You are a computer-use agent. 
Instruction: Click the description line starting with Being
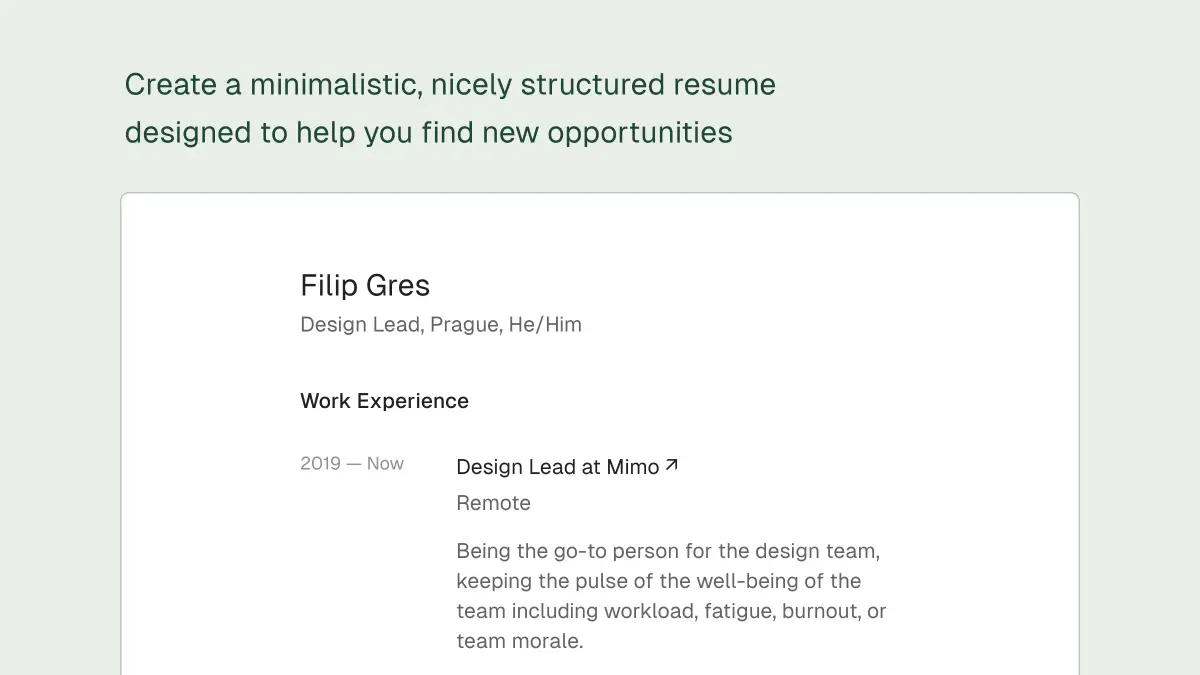[668, 551]
